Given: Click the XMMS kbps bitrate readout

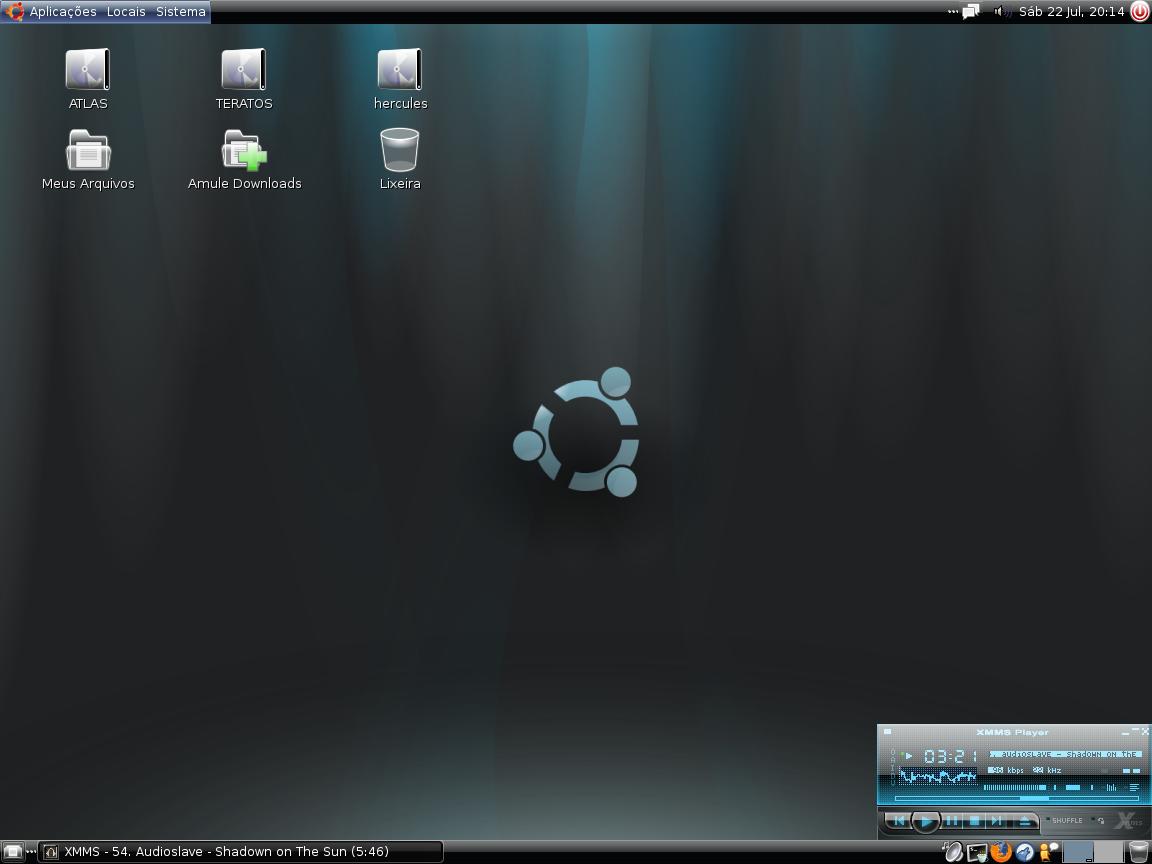Looking at the screenshot, I should [x=1006, y=770].
